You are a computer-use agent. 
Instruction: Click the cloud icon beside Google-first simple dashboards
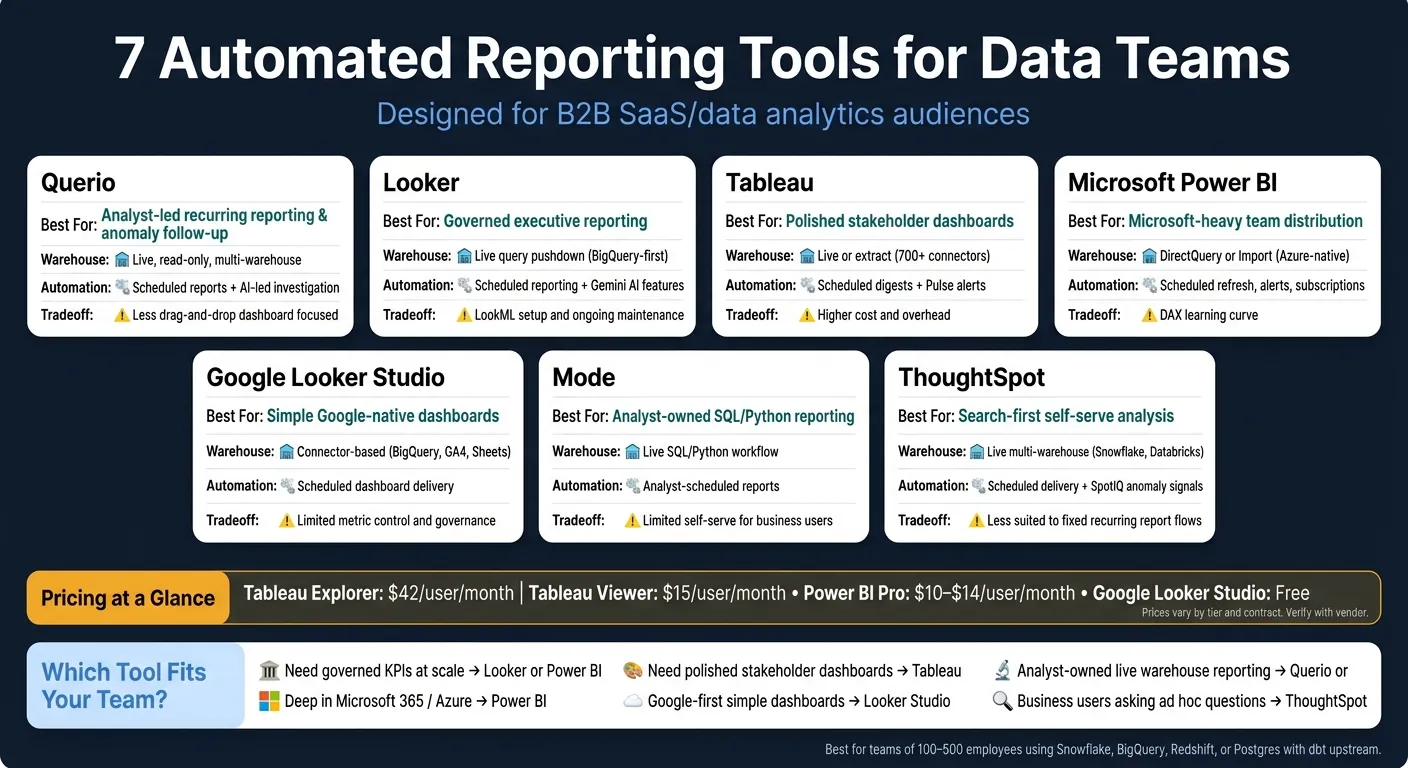point(632,701)
